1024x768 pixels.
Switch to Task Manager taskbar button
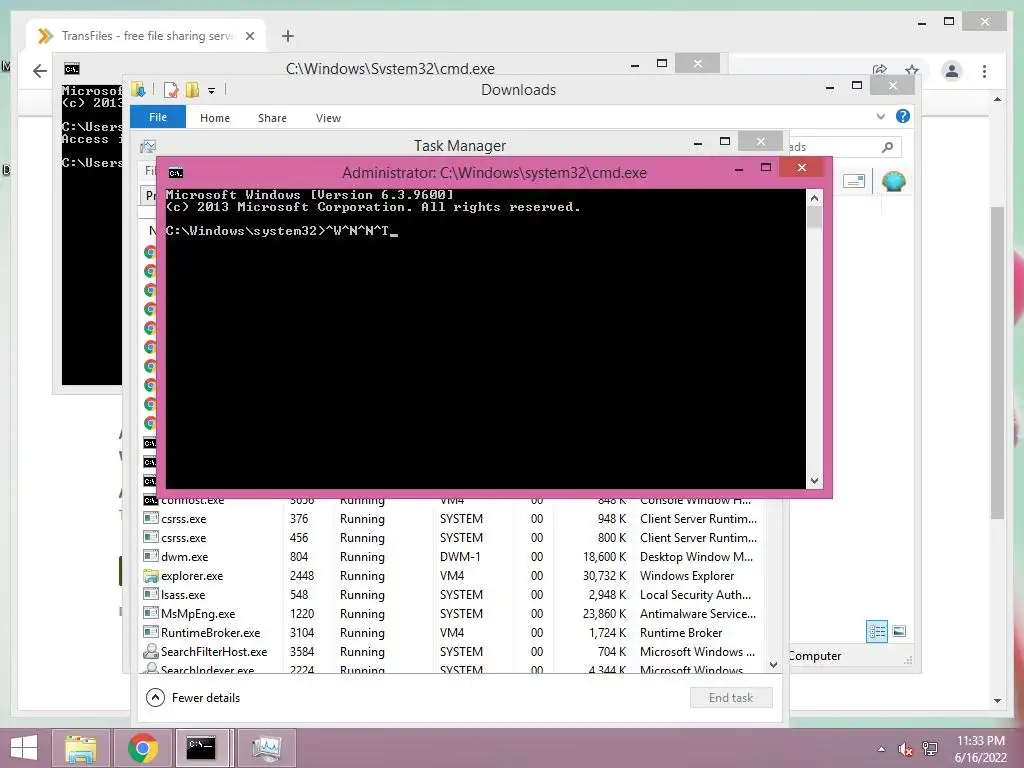tap(266, 748)
